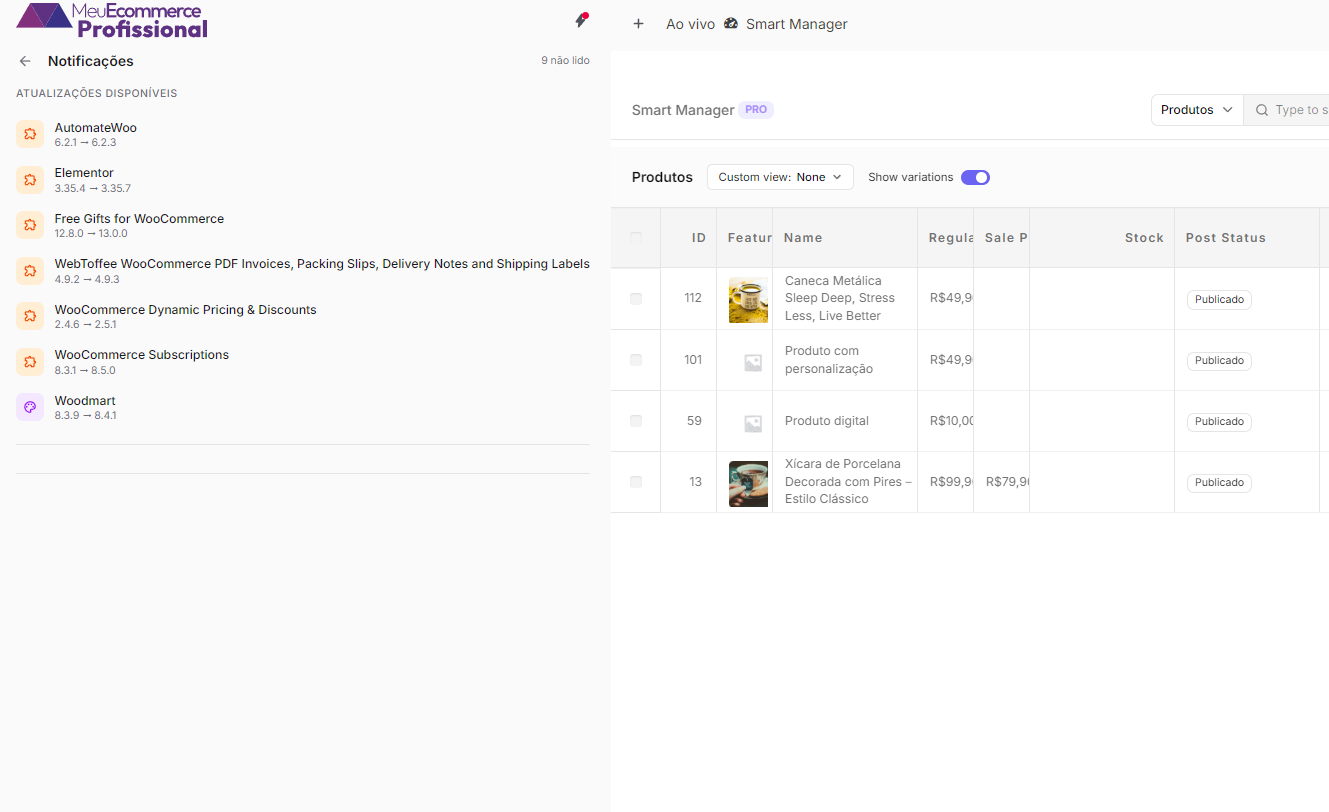
Task: Open Free Gifts for WooCommerce update
Action: pos(303,226)
